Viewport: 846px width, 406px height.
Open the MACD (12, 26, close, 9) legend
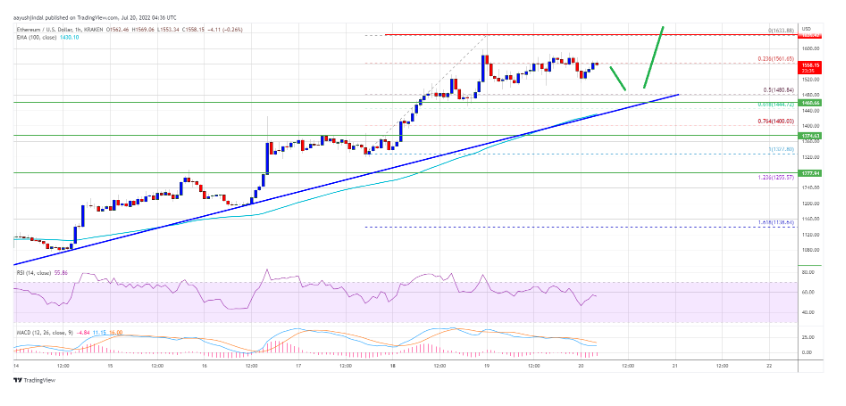45,333
